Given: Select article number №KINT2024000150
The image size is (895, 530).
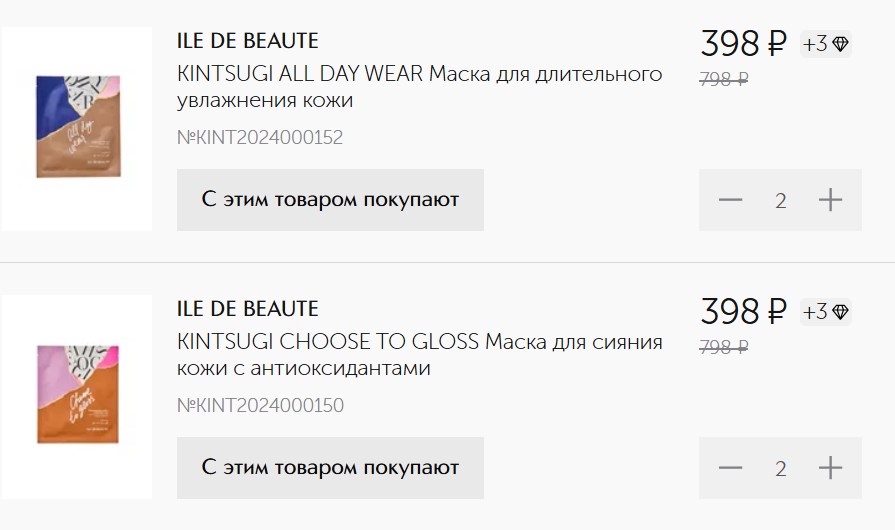Looking at the screenshot, I should coord(260,406).
